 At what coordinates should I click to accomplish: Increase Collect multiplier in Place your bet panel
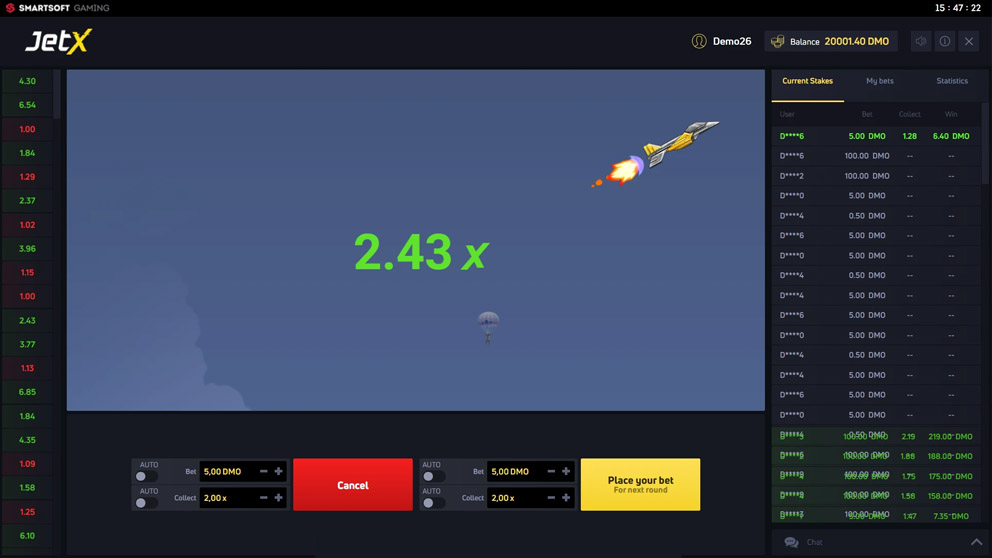pyautogui.click(x=566, y=497)
